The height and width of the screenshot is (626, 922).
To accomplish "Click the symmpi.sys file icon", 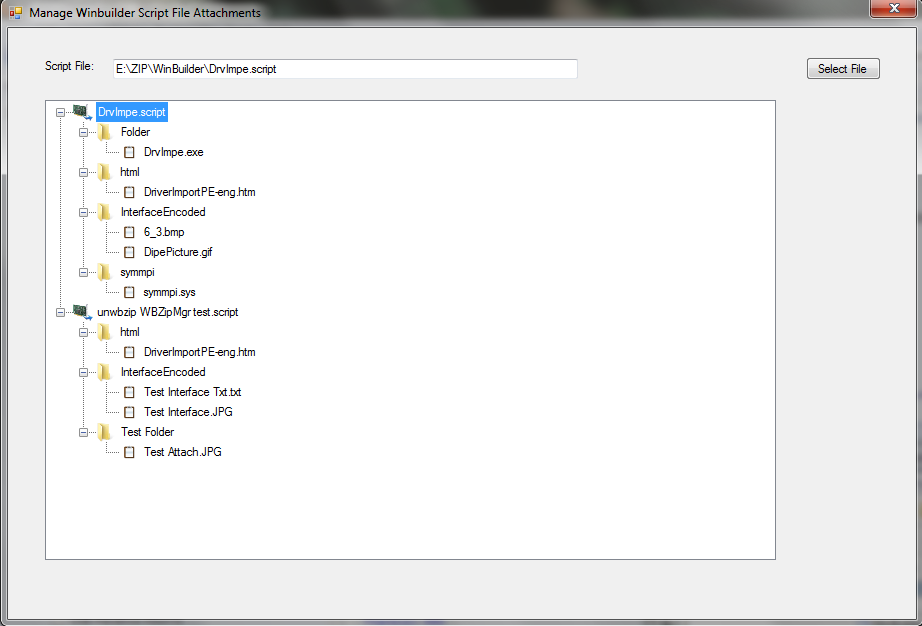I will (129, 292).
